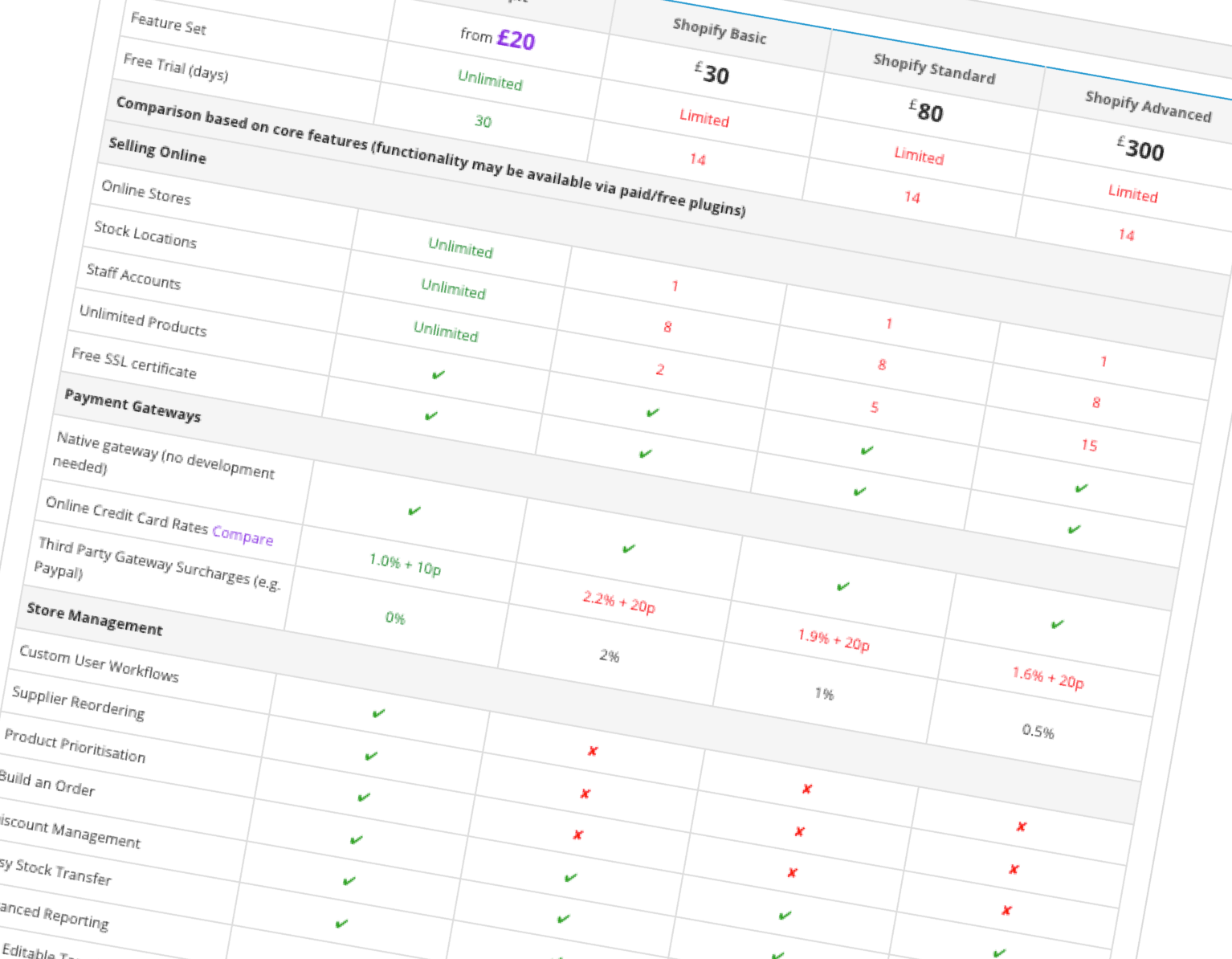Screen dimensions: 1232x959
Task: Click the Native gateway checkmark under Shopify Standard
Action: pyautogui.click(x=842, y=586)
